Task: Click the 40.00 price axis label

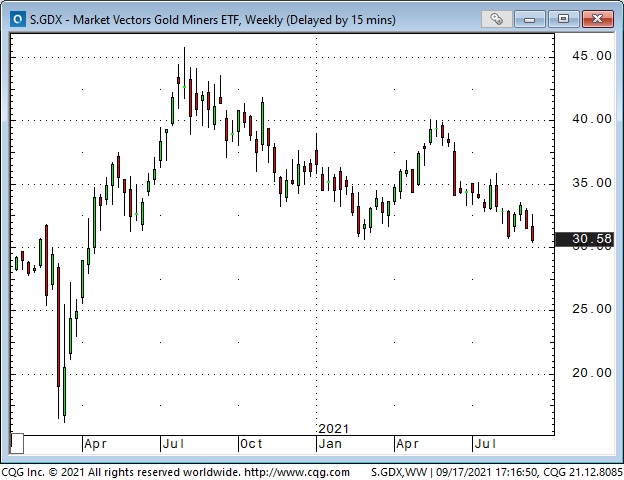Action: coord(592,119)
